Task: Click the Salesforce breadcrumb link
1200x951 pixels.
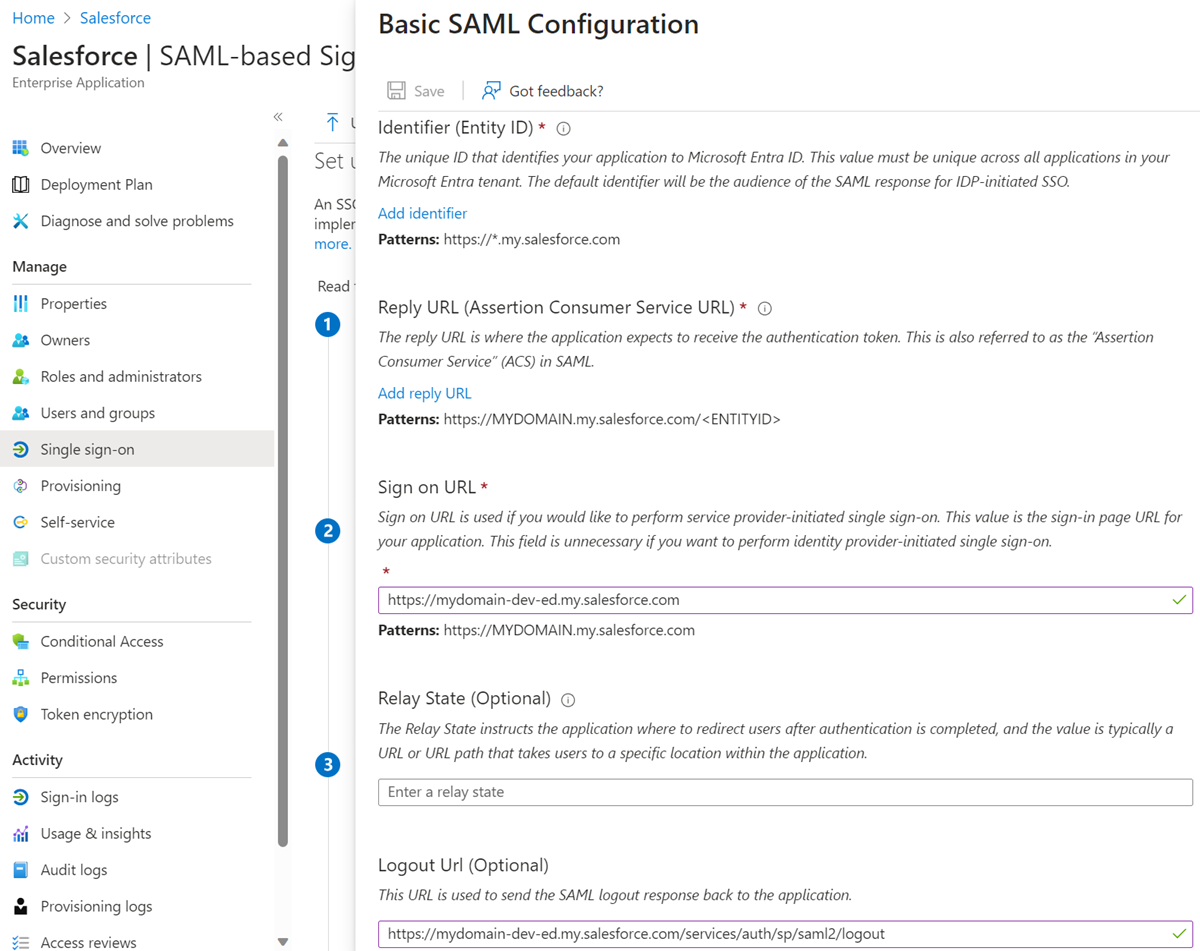Action: click(115, 18)
